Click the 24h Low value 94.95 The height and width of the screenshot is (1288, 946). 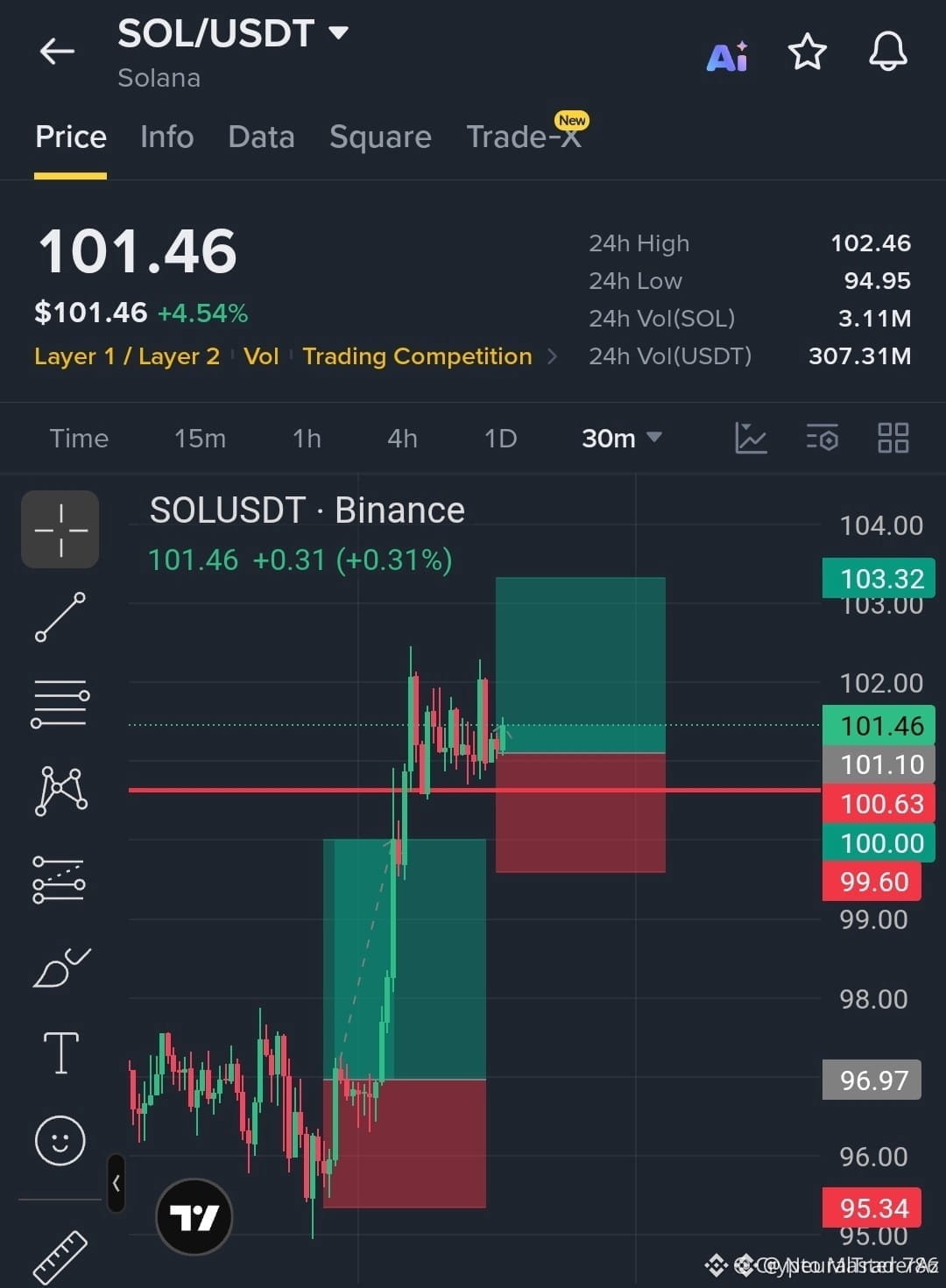(x=878, y=280)
